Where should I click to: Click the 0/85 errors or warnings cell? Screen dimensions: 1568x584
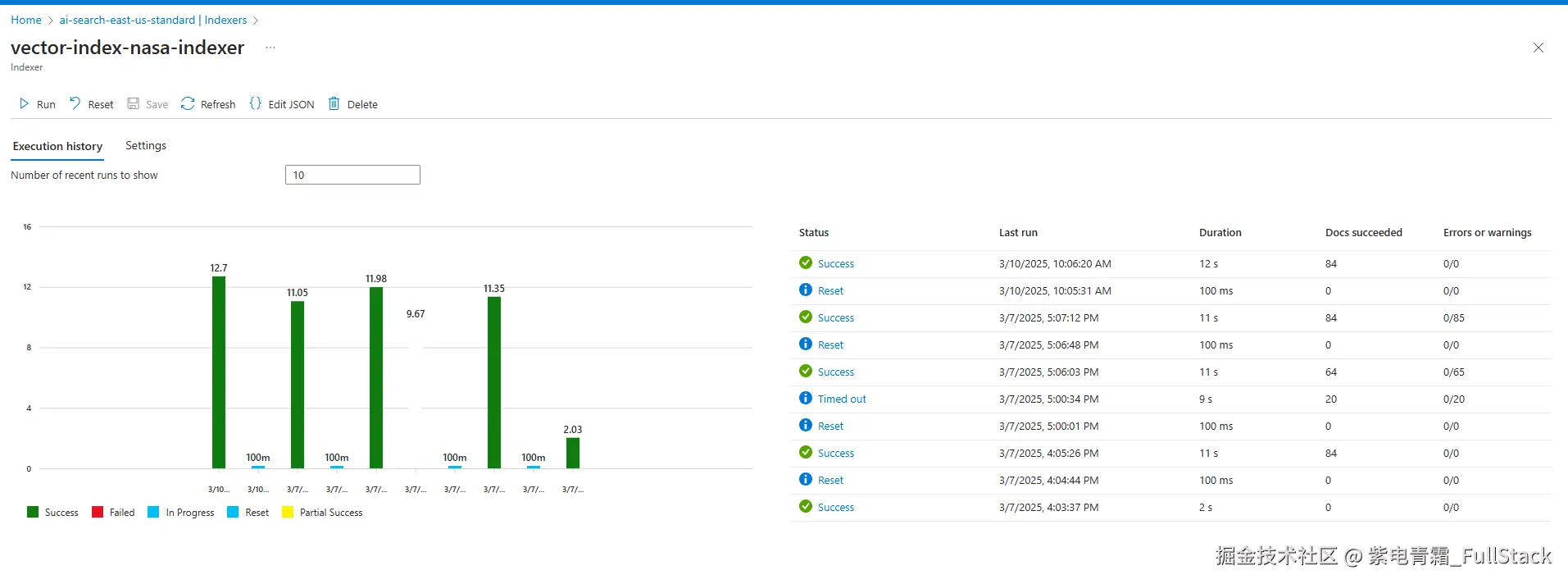1454,317
